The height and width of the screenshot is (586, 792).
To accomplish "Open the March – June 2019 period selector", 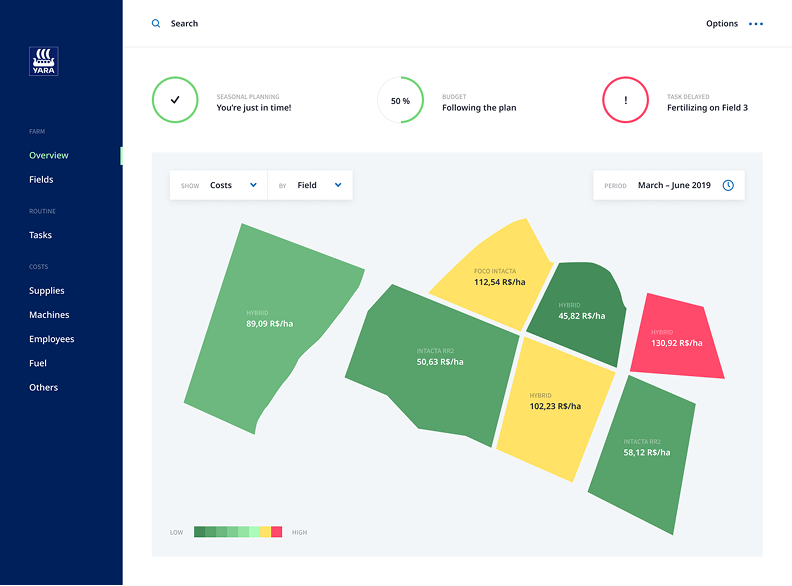I will click(x=673, y=185).
